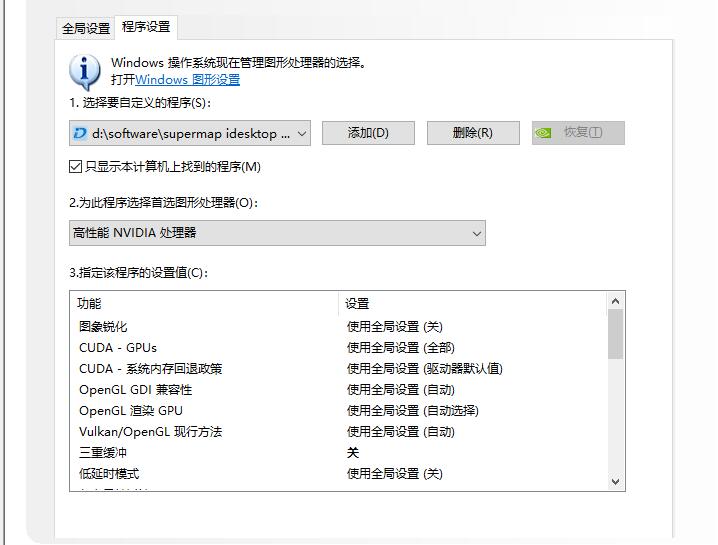
Task: Click 使用全局设置 (全部) value
Action: pyautogui.click(x=401, y=348)
